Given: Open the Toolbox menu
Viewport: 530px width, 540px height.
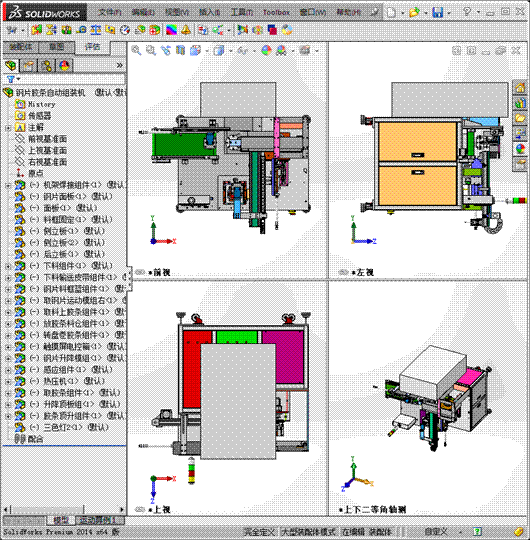Looking at the screenshot, I should click(x=276, y=12).
